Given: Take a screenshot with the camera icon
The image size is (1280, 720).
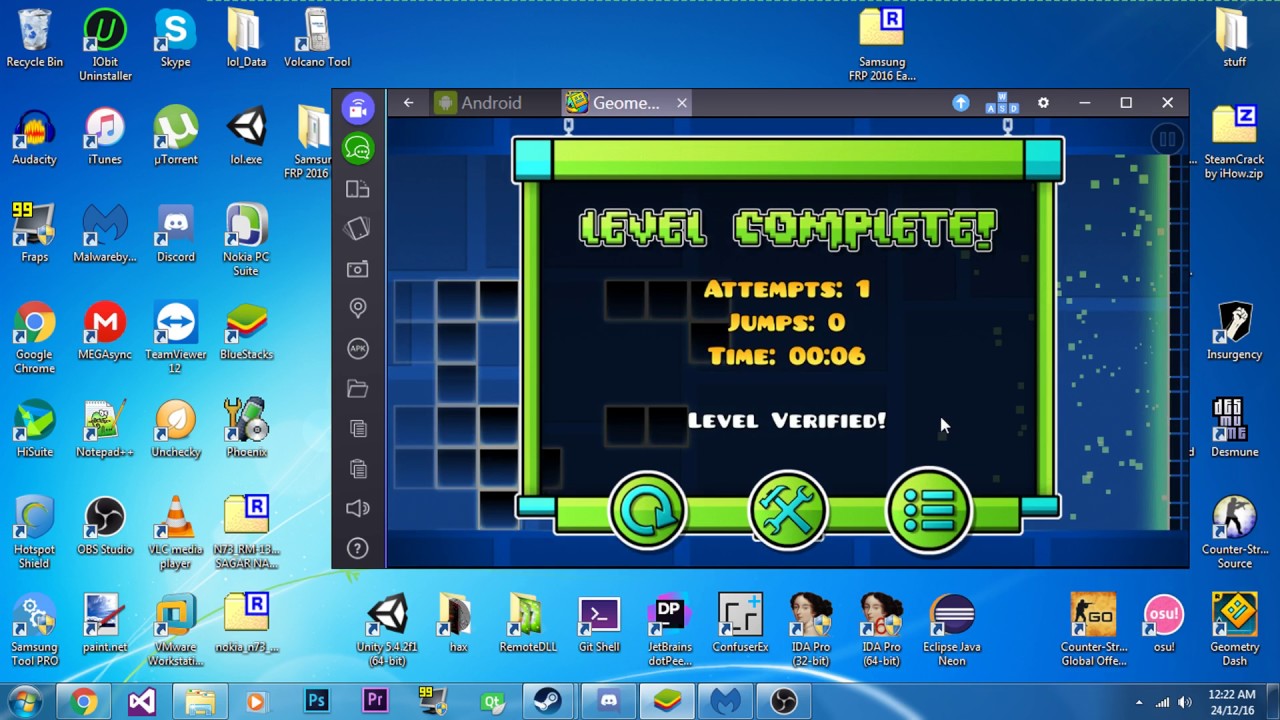Looking at the screenshot, I should [358, 269].
